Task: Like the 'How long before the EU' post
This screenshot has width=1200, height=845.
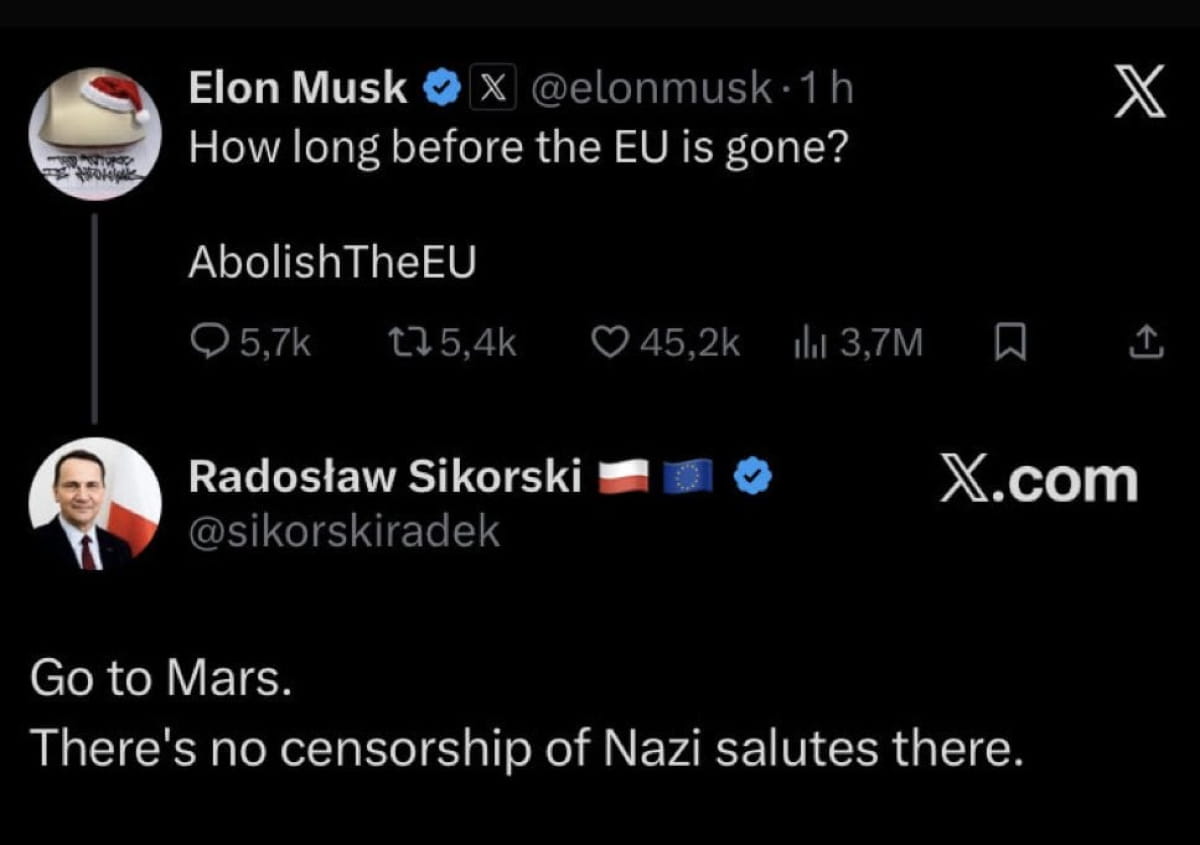Action: coord(608,344)
